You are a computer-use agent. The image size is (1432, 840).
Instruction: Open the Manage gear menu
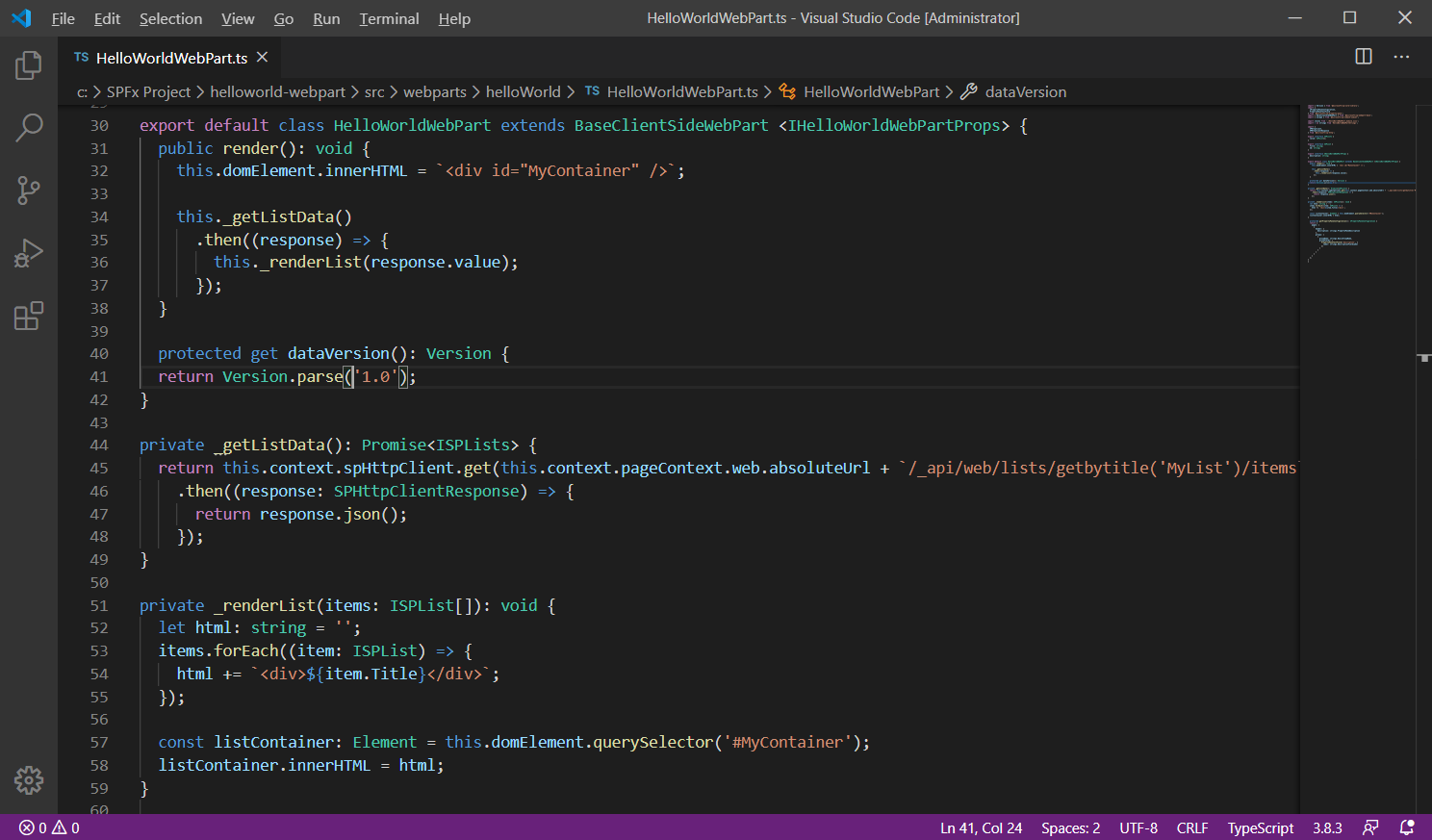[x=29, y=779]
